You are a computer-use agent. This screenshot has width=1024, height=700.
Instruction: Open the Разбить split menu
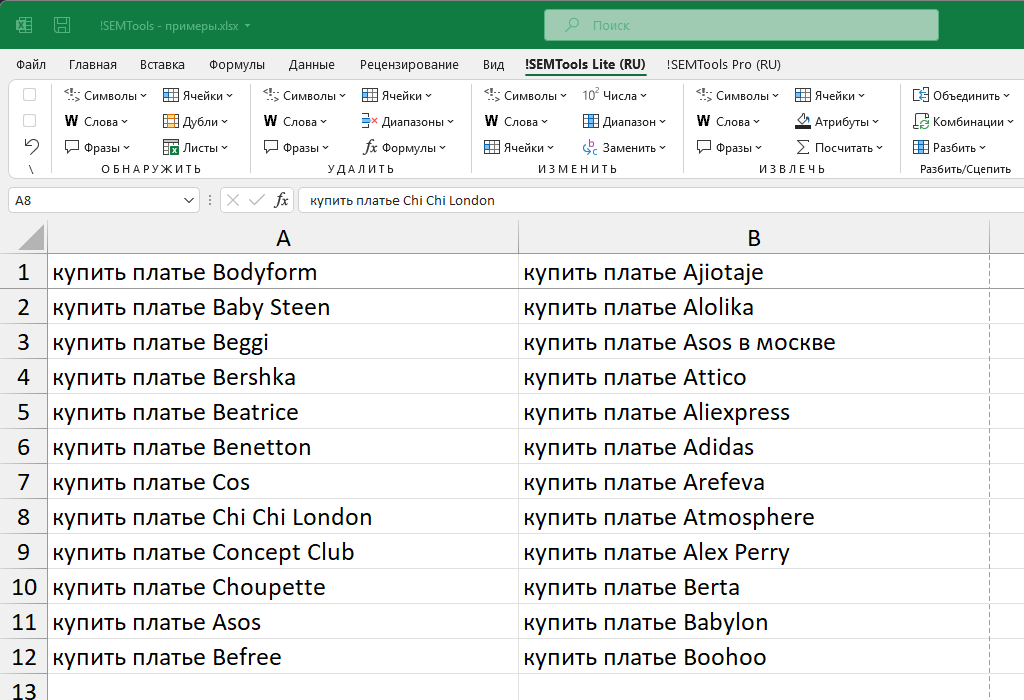click(x=950, y=148)
